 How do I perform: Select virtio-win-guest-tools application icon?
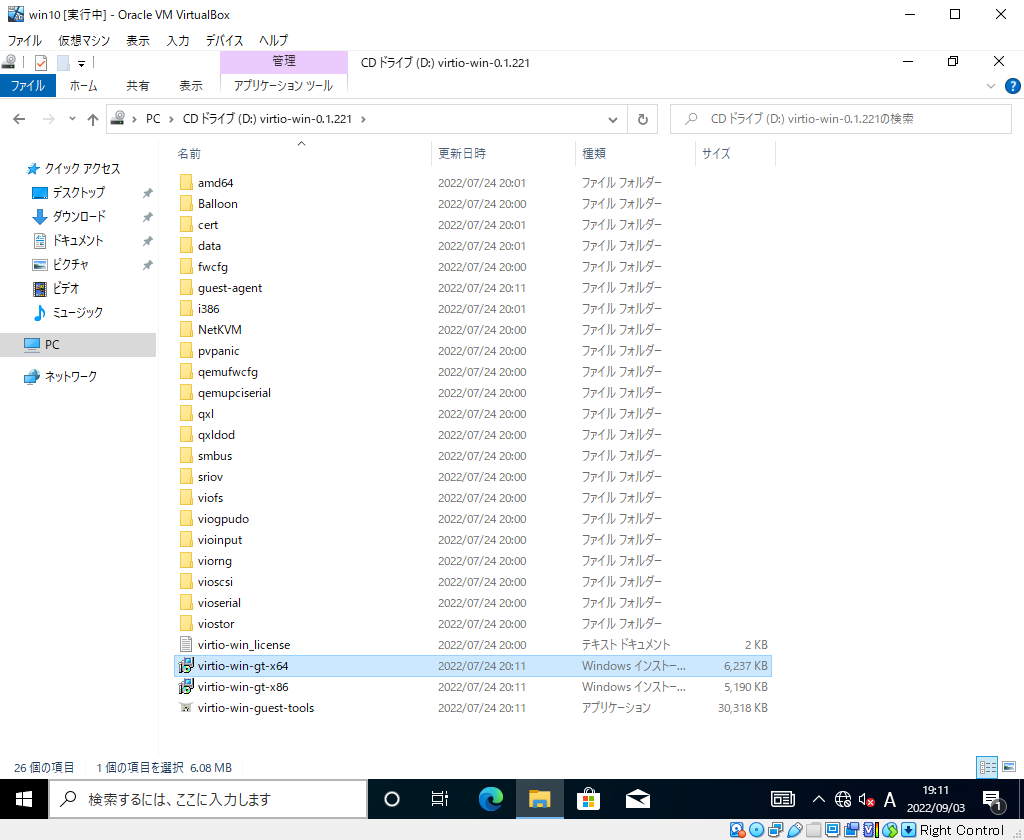186,707
